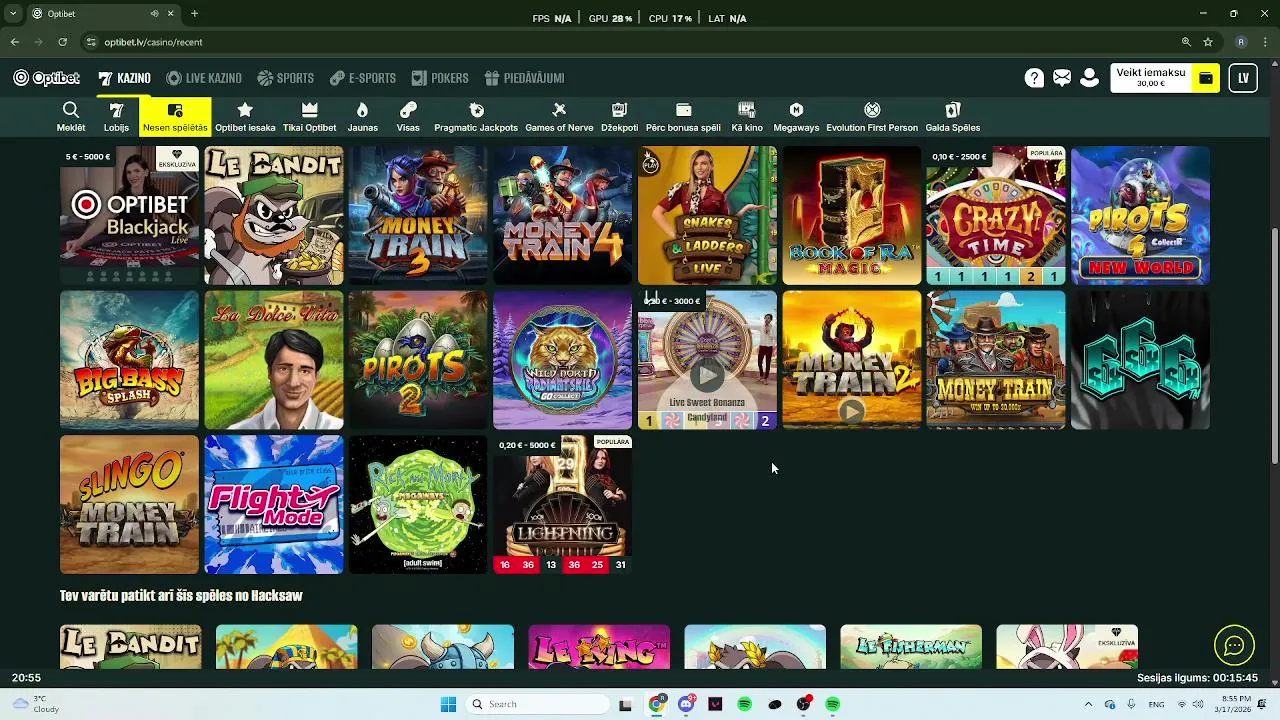Open the live chat bubble
1280x720 pixels.
click(x=1234, y=645)
